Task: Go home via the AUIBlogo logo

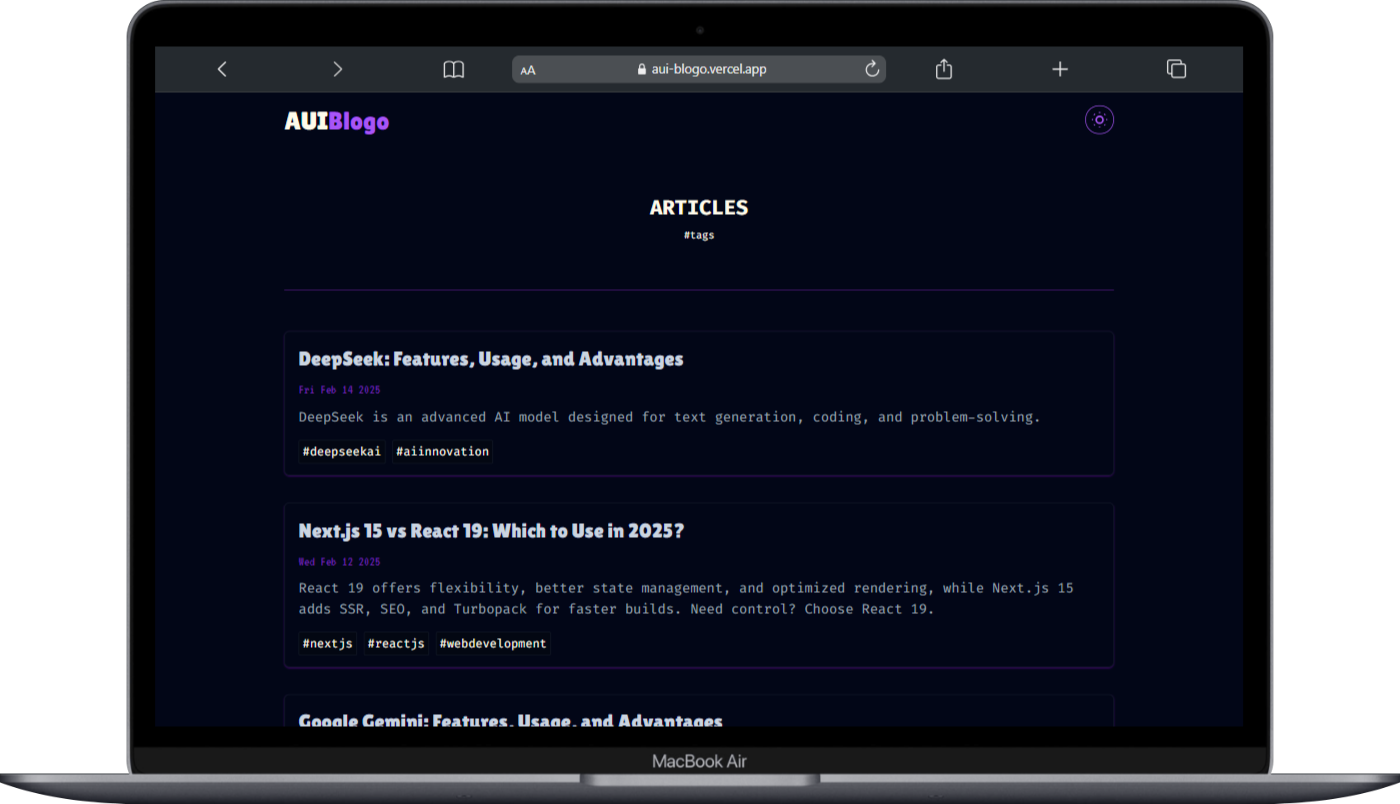Action: (x=336, y=122)
